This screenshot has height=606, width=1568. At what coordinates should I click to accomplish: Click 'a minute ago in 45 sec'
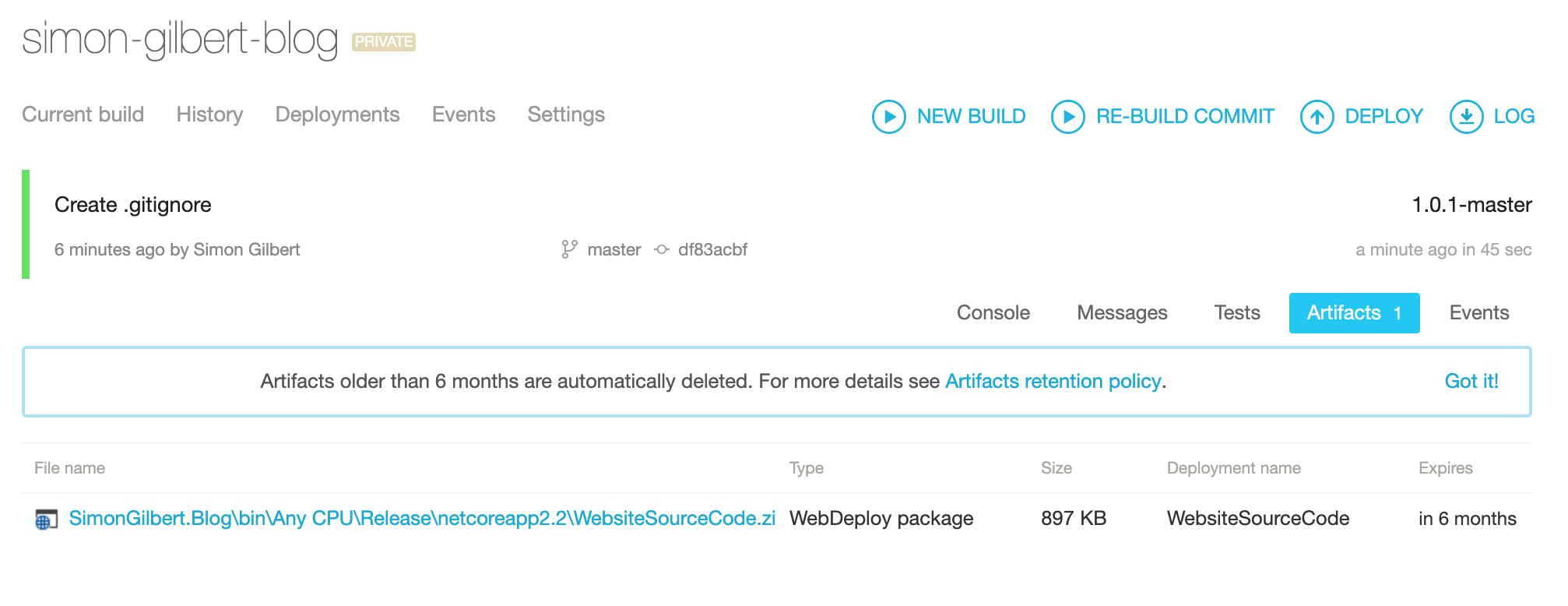[1443, 249]
